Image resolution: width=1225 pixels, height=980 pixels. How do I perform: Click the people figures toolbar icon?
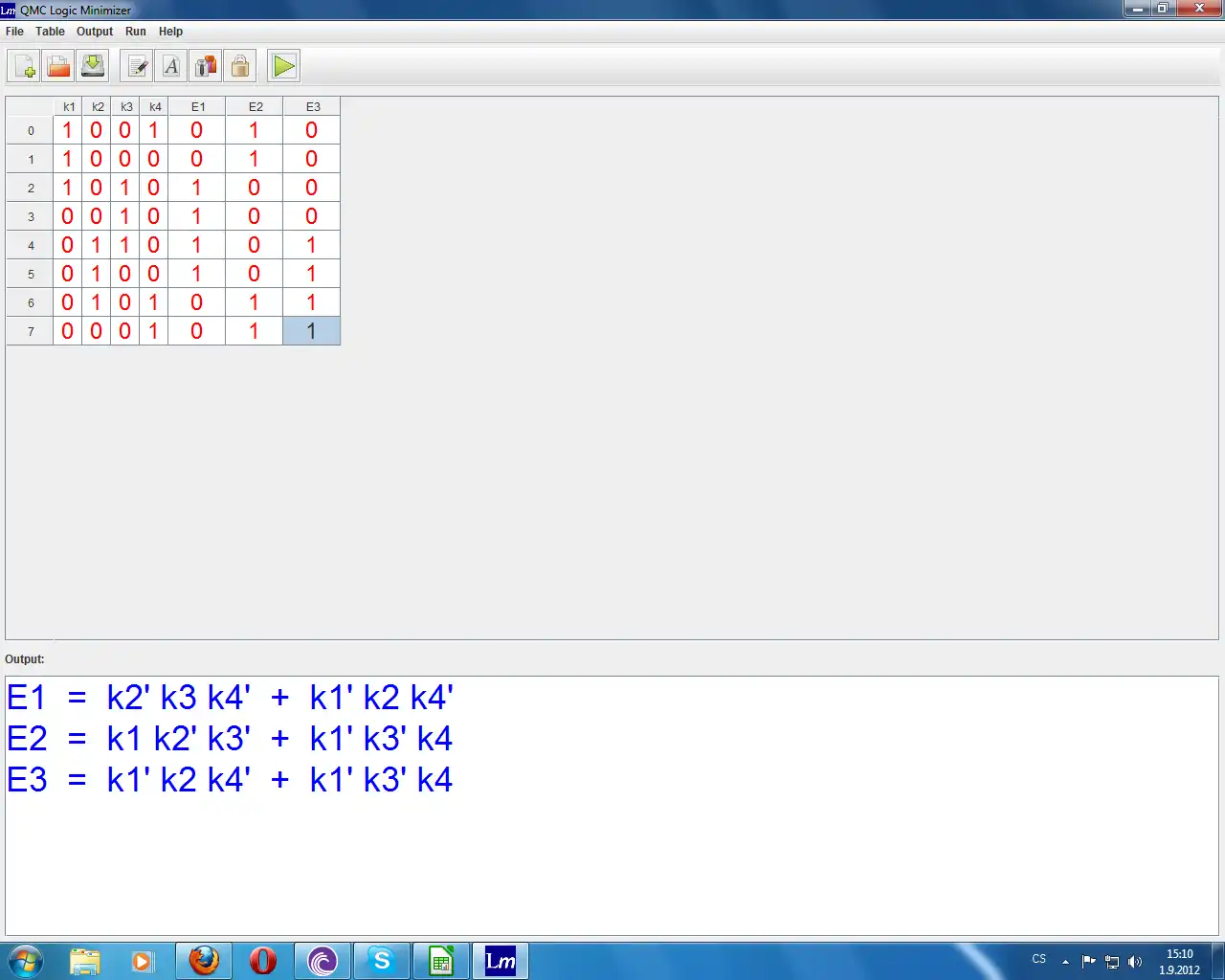point(206,66)
